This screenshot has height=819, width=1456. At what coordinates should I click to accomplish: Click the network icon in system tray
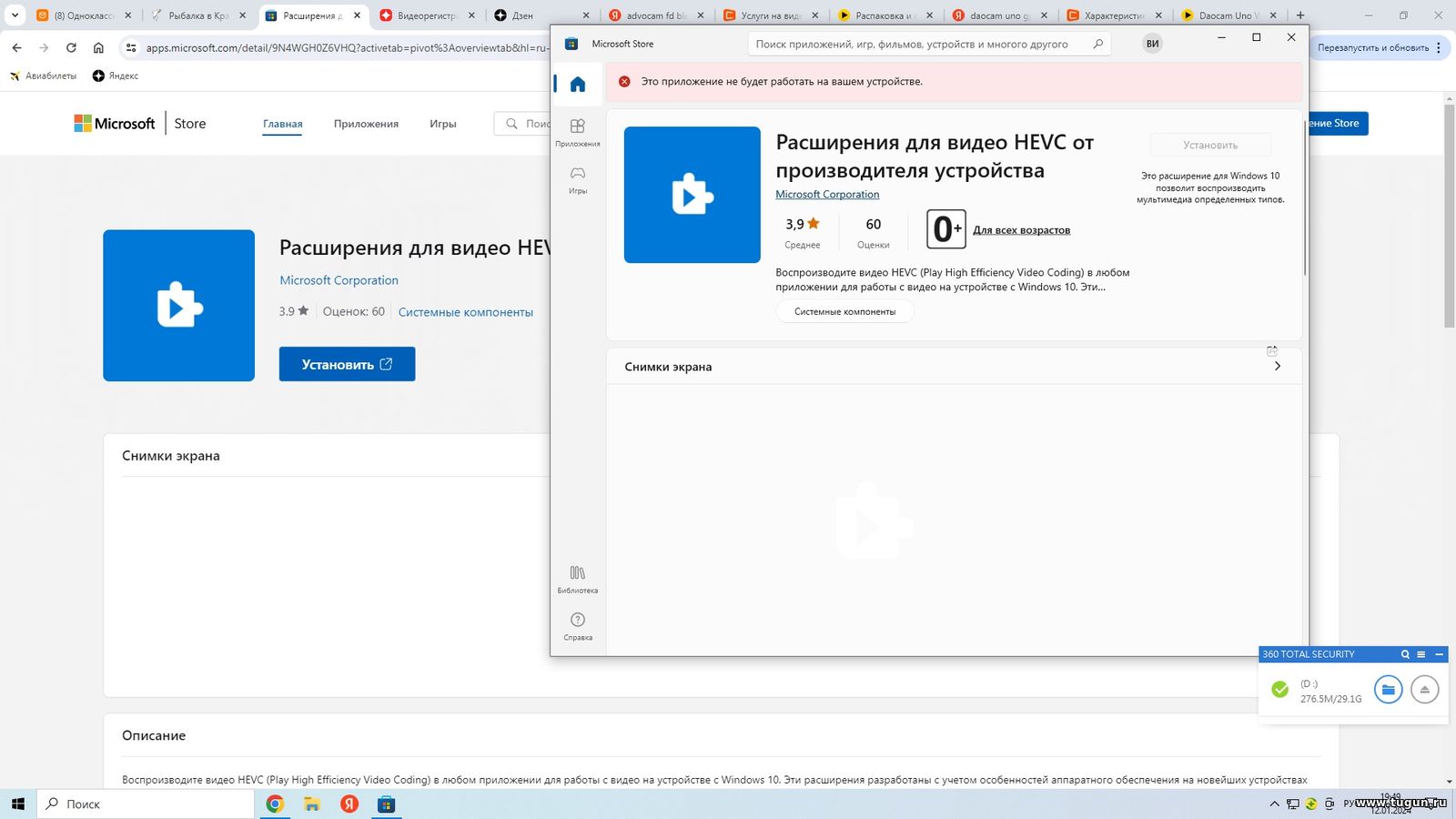pos(1292,804)
